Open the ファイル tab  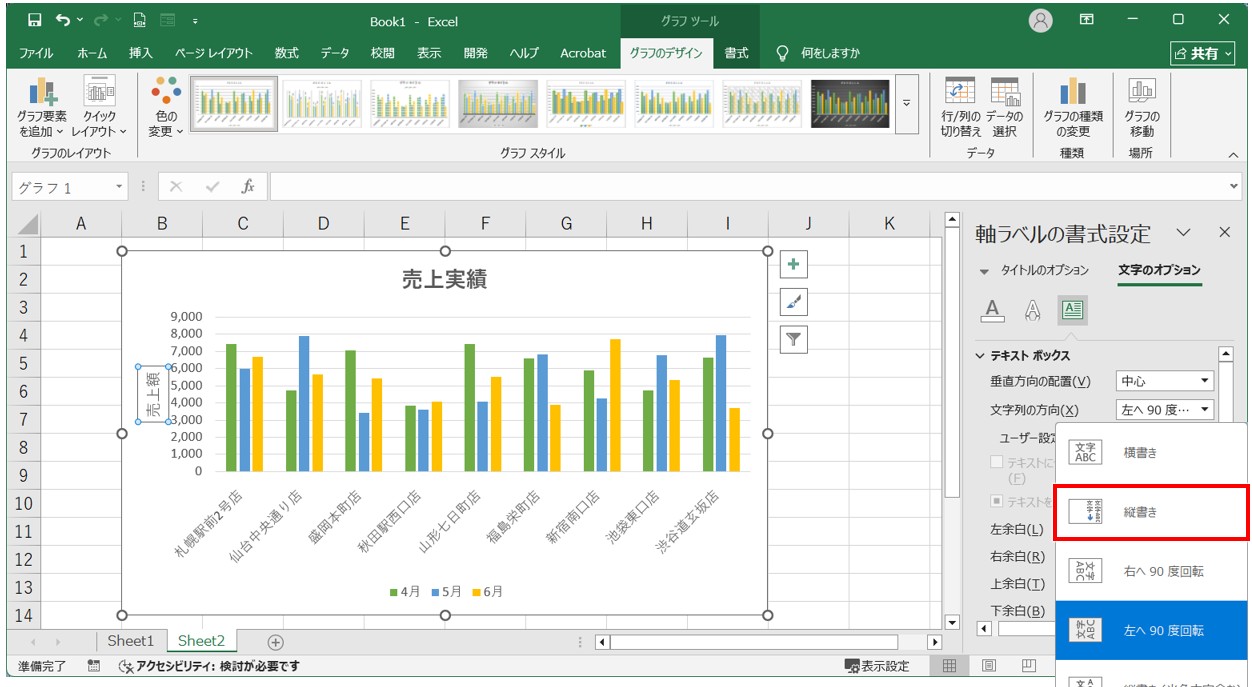36,53
